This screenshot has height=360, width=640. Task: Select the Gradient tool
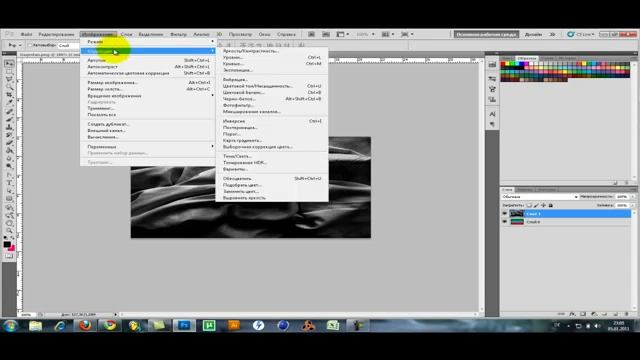pos(9,150)
